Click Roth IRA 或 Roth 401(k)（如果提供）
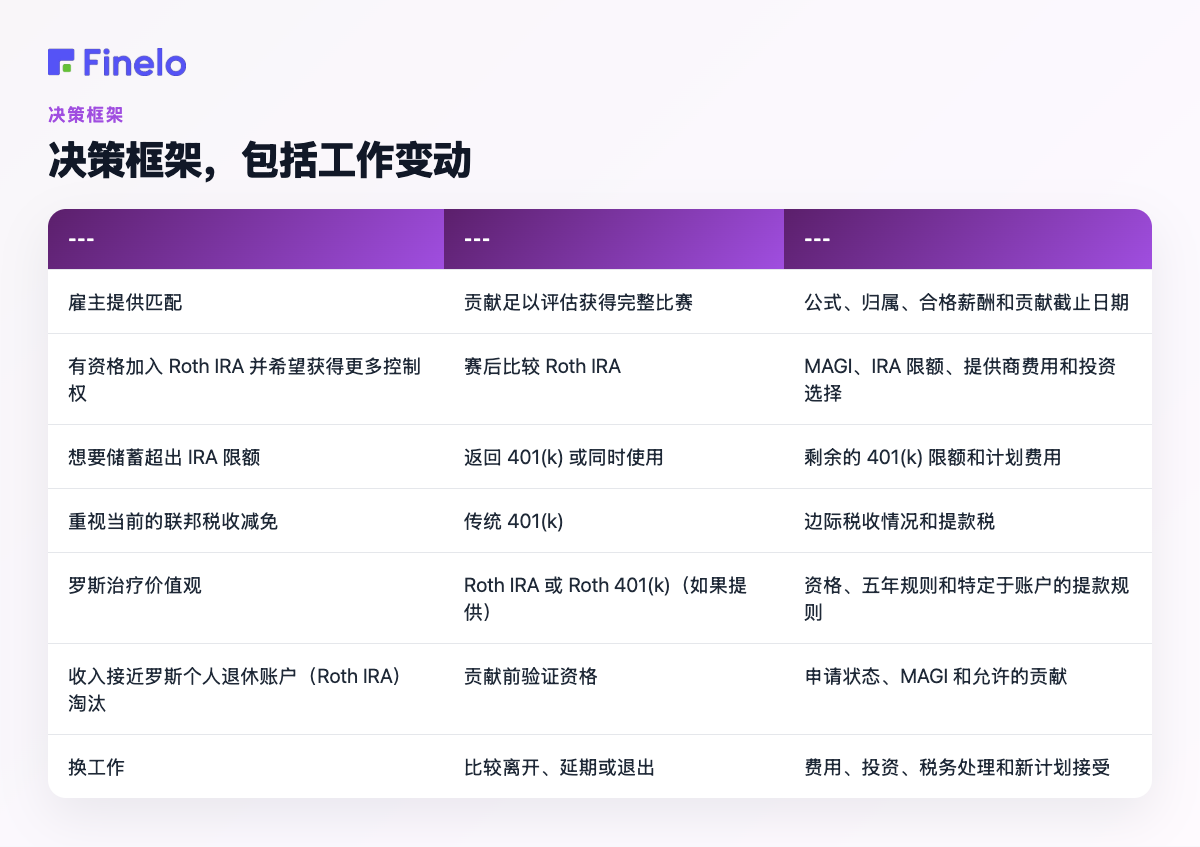1200x847 pixels. [x=614, y=598]
